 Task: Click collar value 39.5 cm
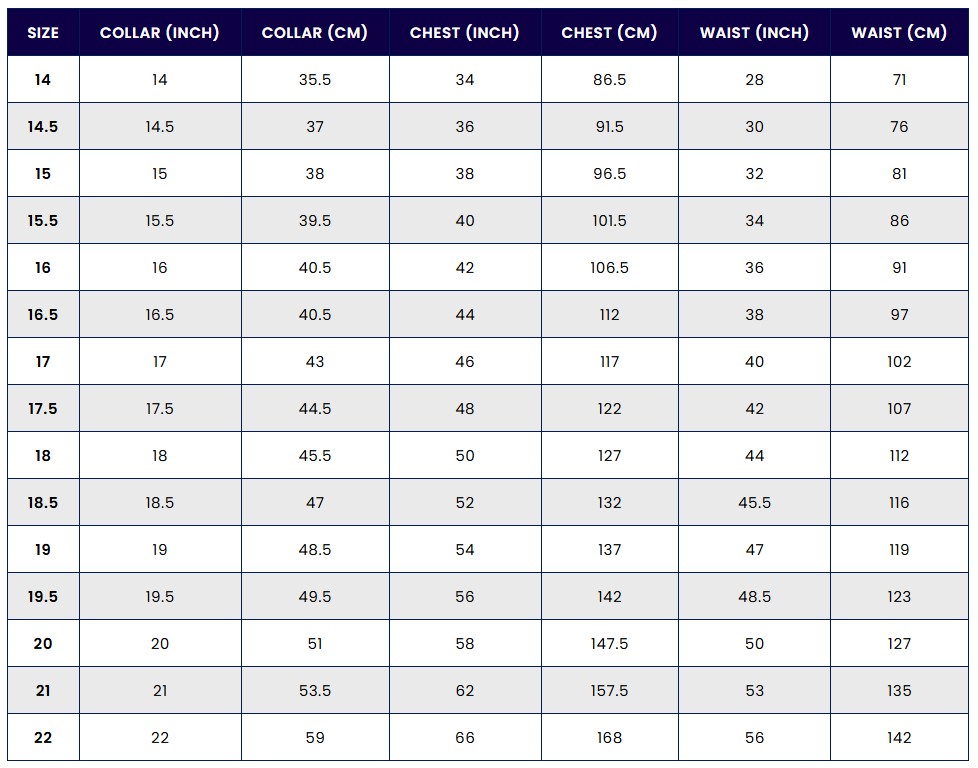tap(315, 221)
